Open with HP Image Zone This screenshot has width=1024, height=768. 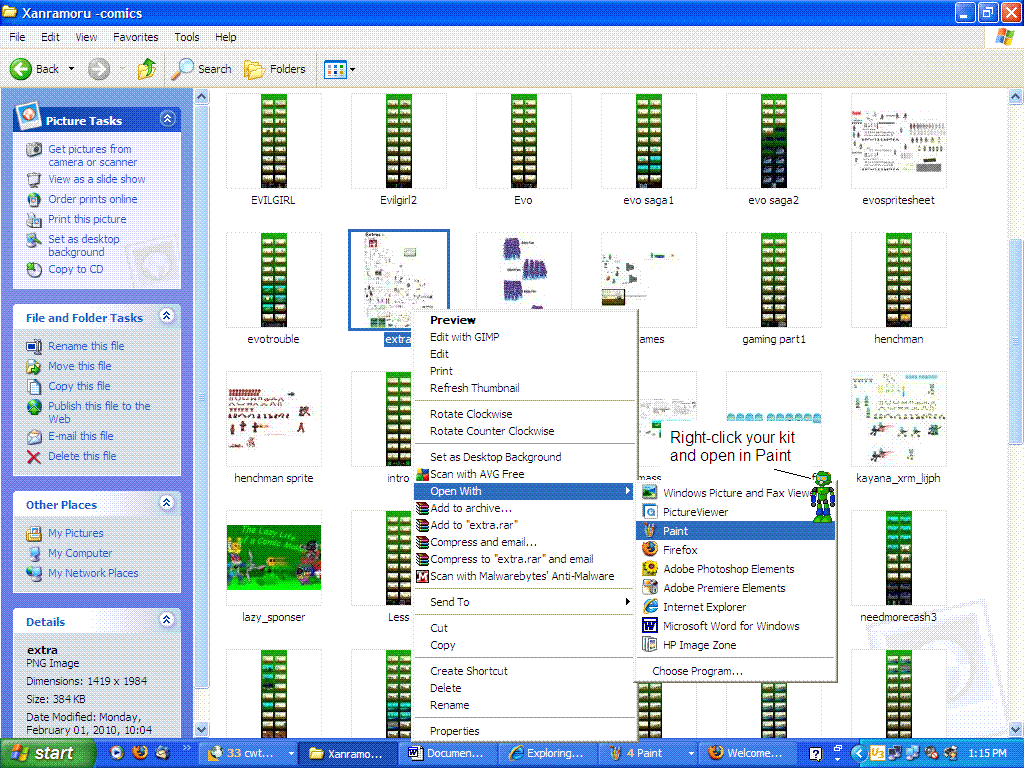[700, 644]
